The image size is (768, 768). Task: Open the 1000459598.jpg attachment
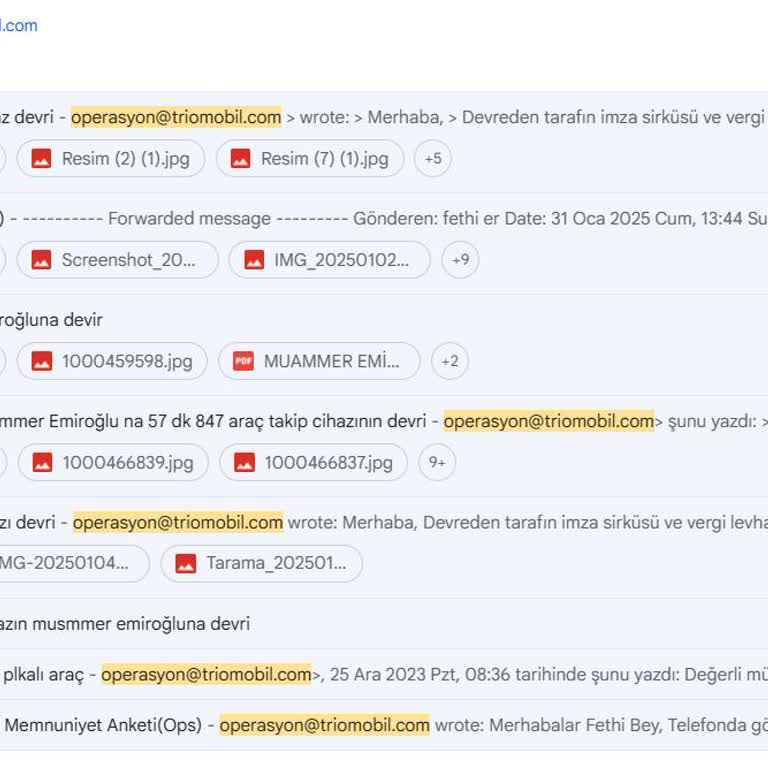click(x=112, y=361)
